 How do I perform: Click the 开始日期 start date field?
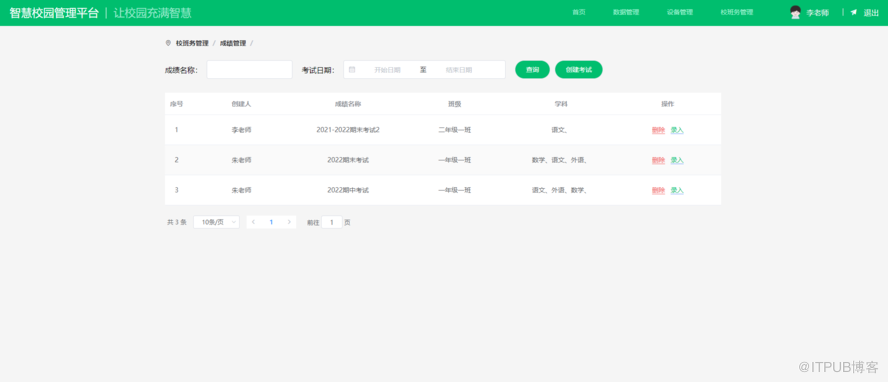coord(387,70)
